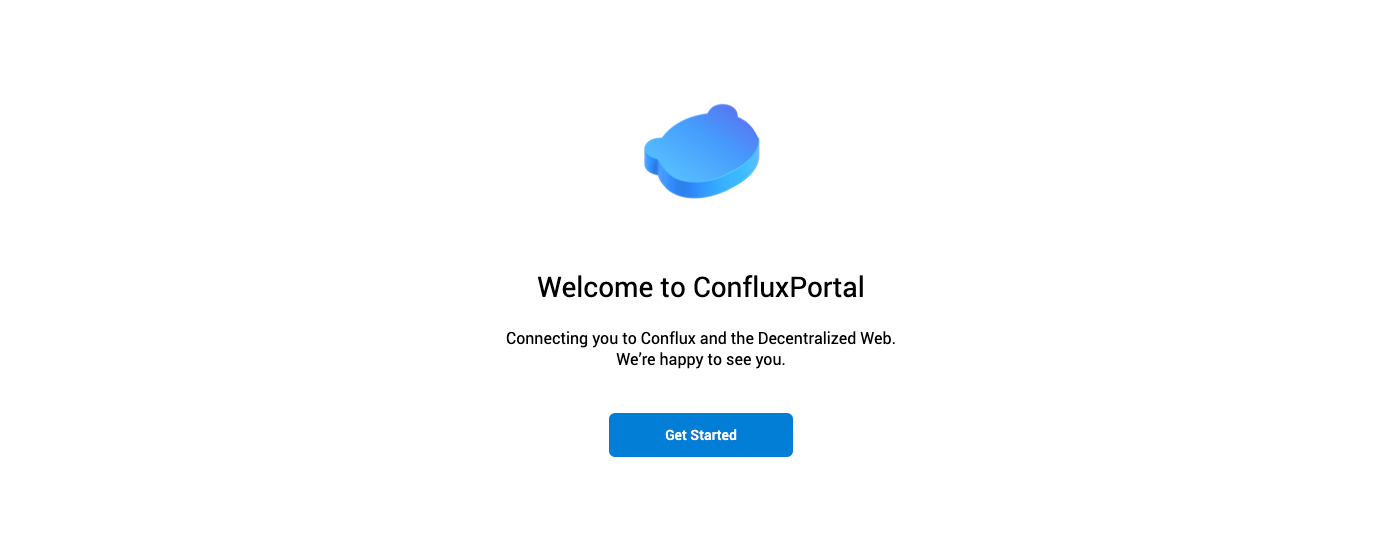Click the word to in the heading
The image size is (1400, 560).
pyautogui.click(x=673, y=288)
